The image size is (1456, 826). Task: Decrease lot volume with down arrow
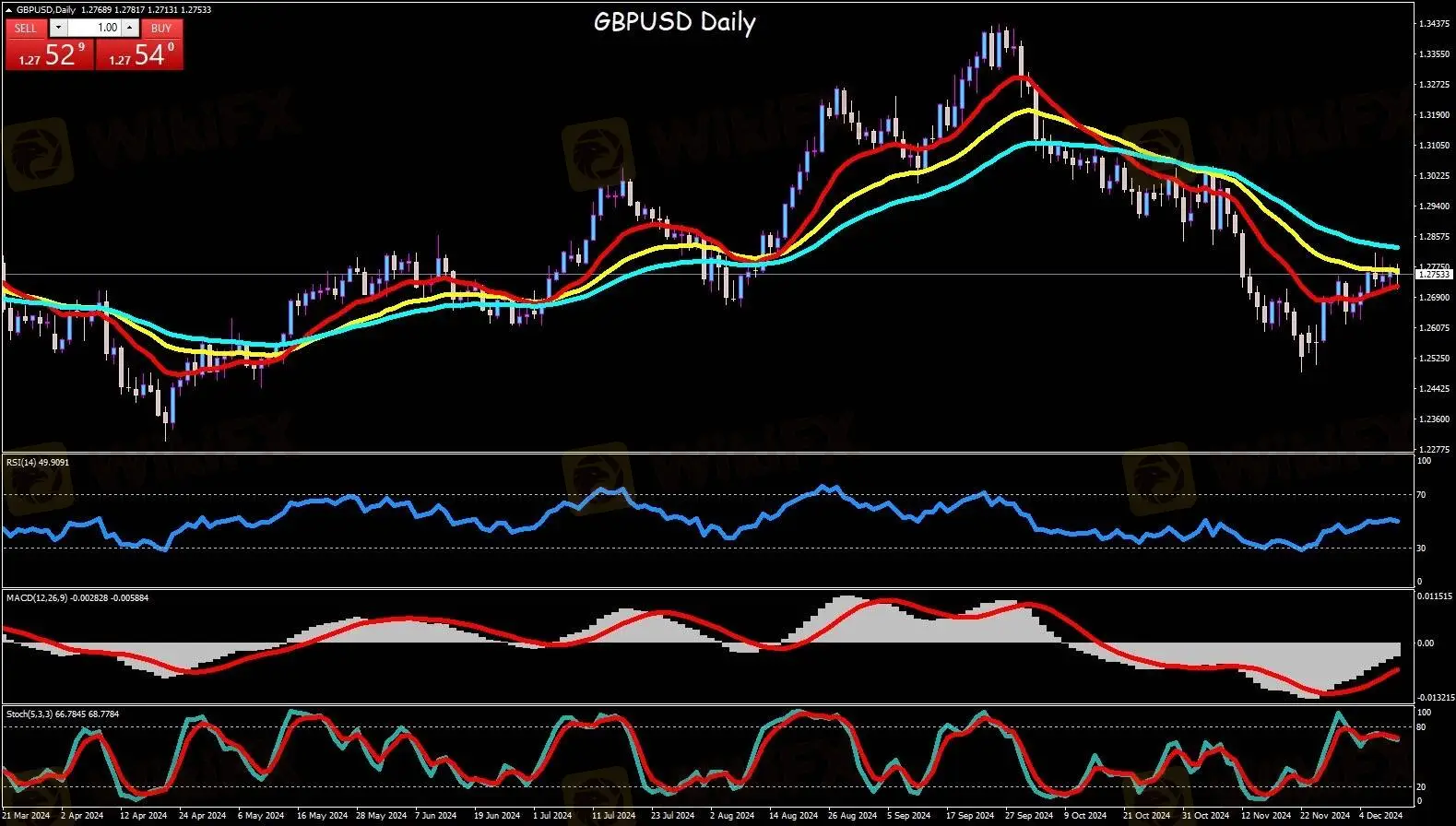click(x=59, y=29)
